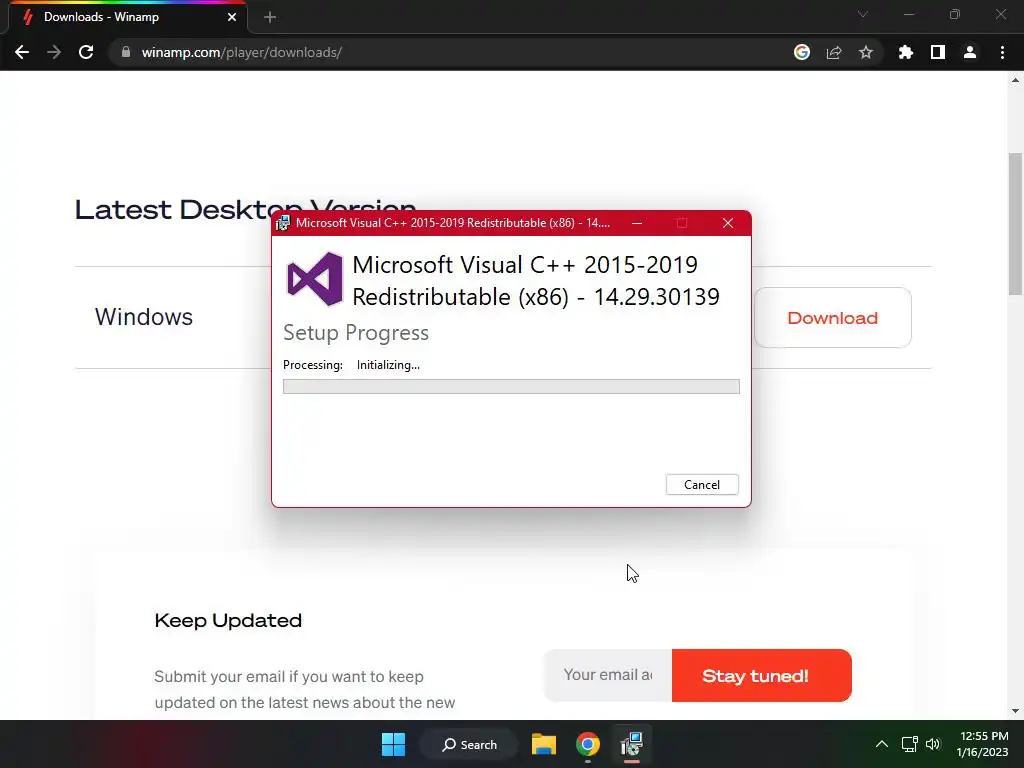Click the setup progress bar

[511, 387]
